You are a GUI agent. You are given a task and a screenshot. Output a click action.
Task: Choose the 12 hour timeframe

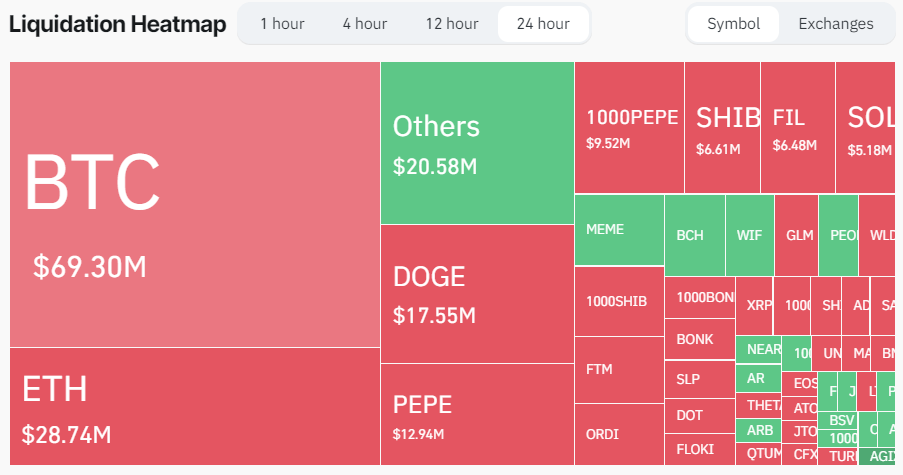coord(451,24)
